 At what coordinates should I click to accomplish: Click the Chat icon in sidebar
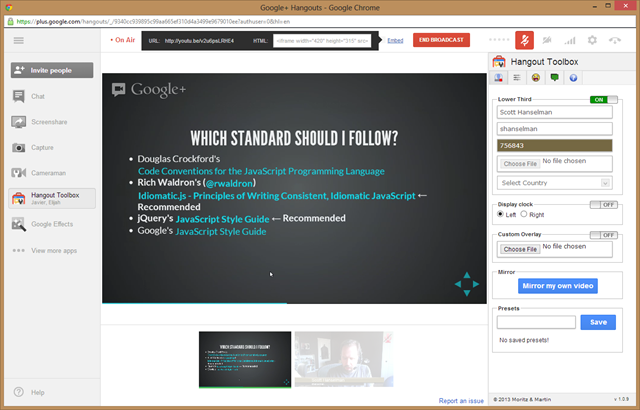click(x=18, y=96)
